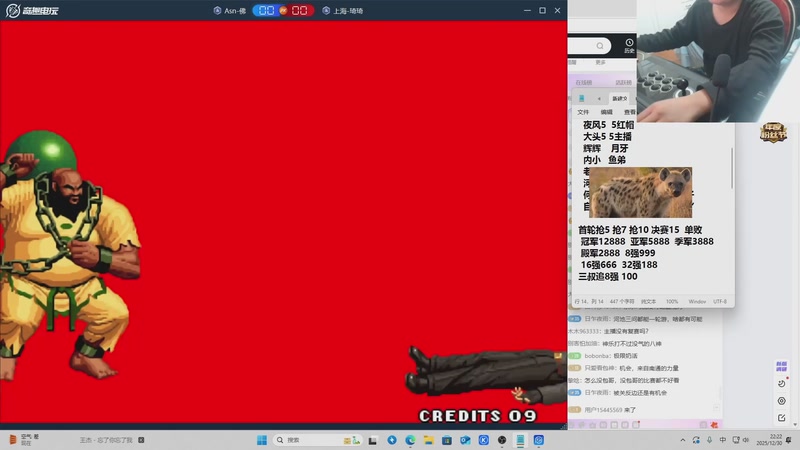Switch the 中 input method indicator

click(722, 440)
